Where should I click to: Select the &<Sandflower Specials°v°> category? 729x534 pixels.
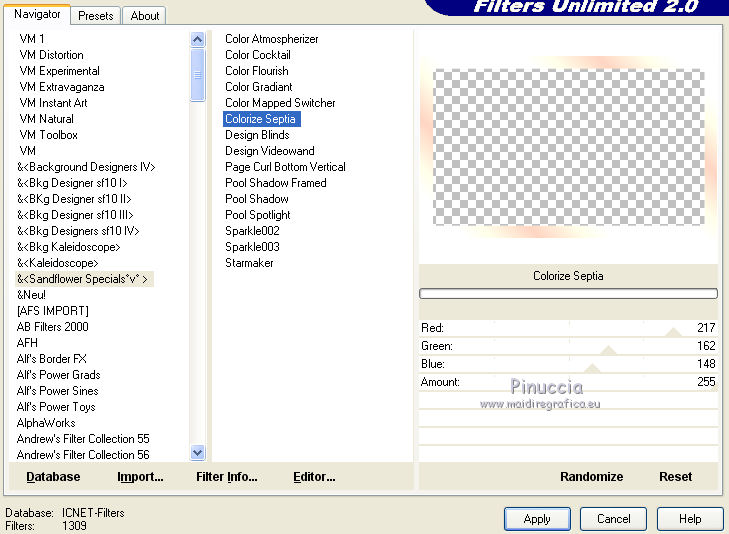pos(84,279)
